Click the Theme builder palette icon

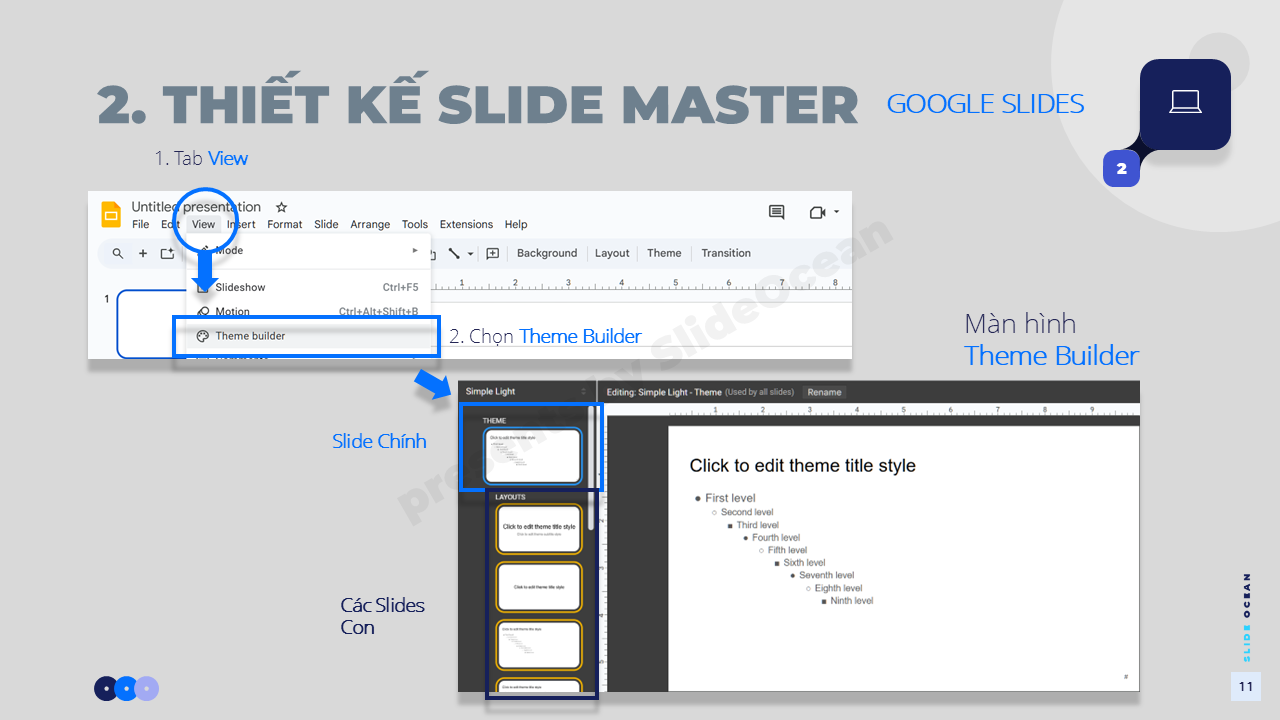tap(203, 336)
